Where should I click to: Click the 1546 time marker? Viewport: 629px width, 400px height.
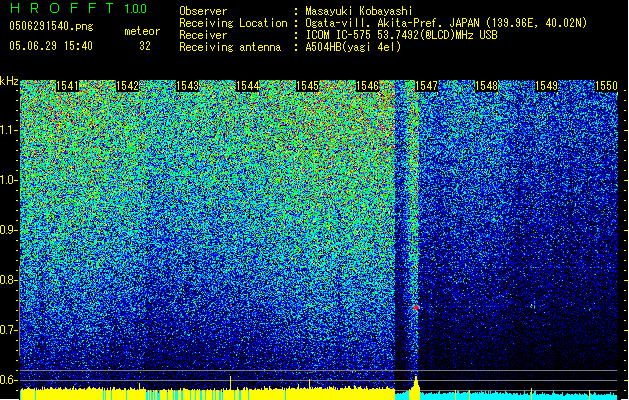pos(367,86)
